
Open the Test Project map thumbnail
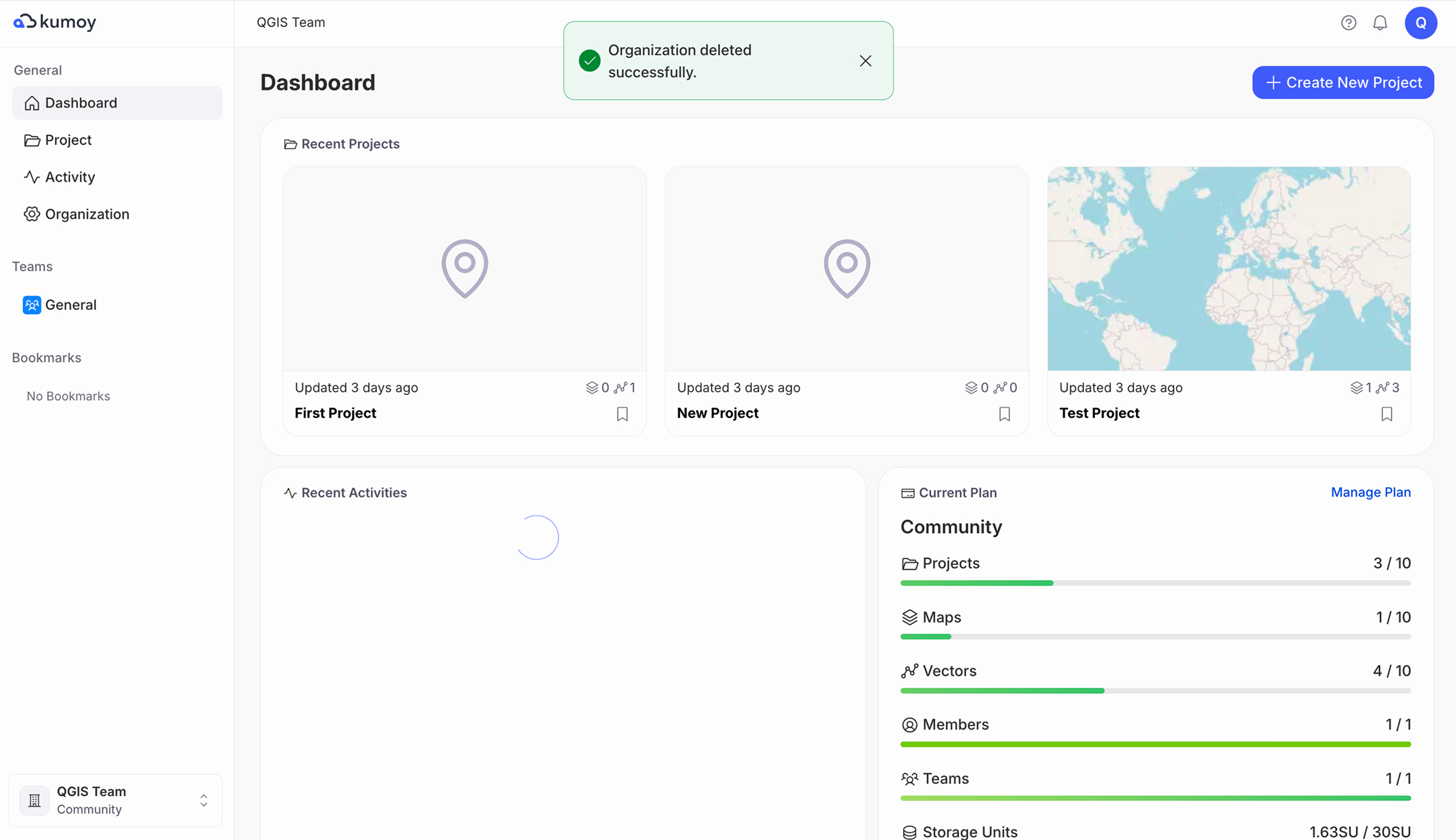pos(1229,269)
